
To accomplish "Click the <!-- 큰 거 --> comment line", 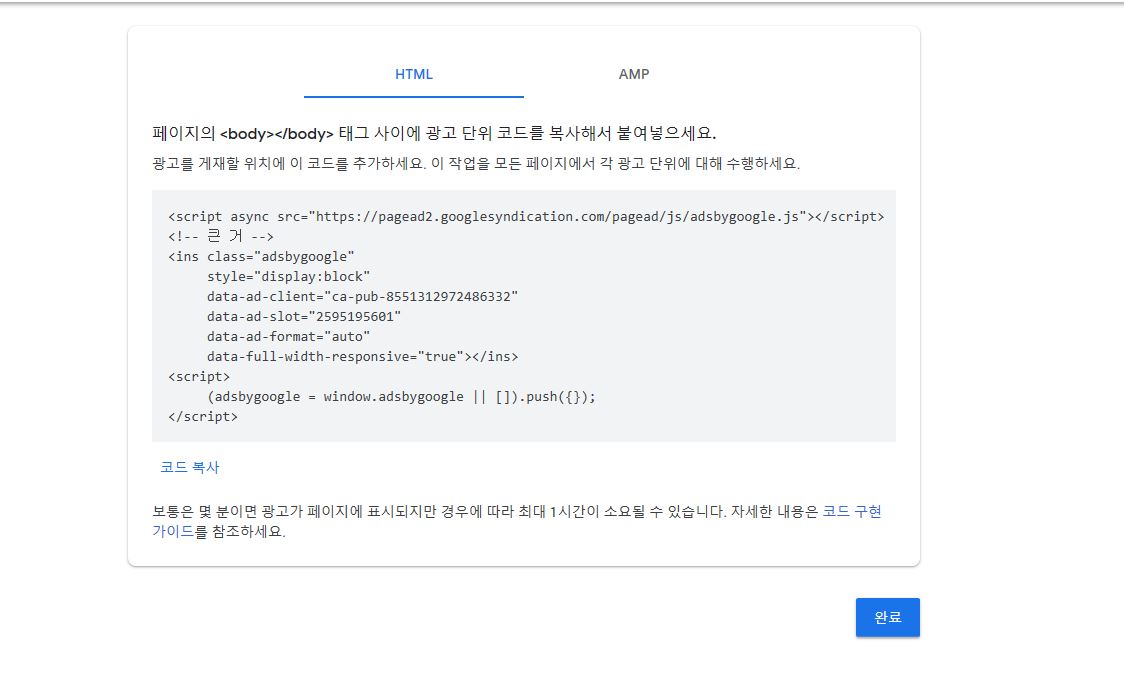I will [x=221, y=237].
